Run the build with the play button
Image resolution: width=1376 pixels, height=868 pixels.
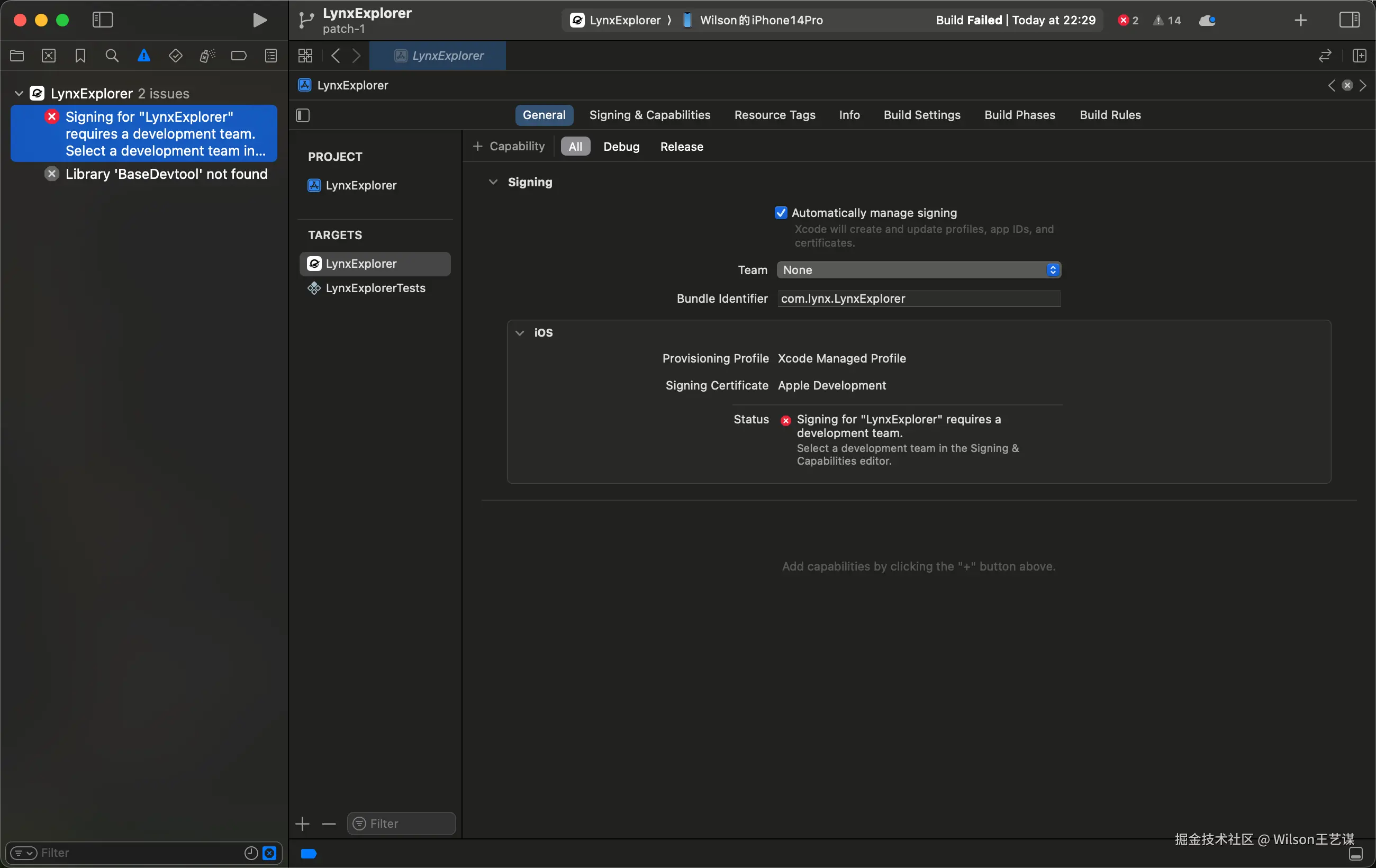pos(259,20)
